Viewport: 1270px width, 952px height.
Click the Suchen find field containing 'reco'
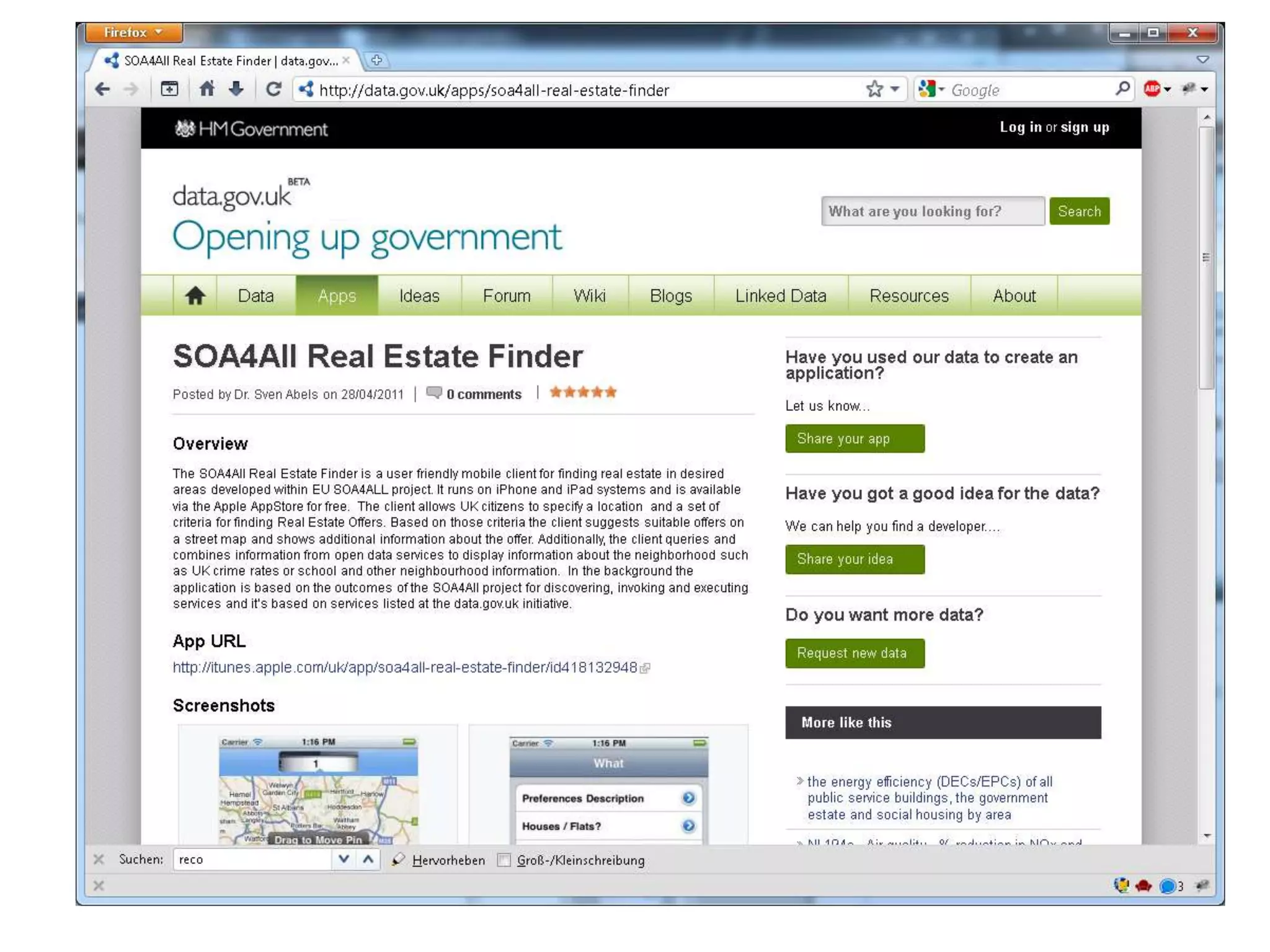pyautogui.click(x=252, y=860)
